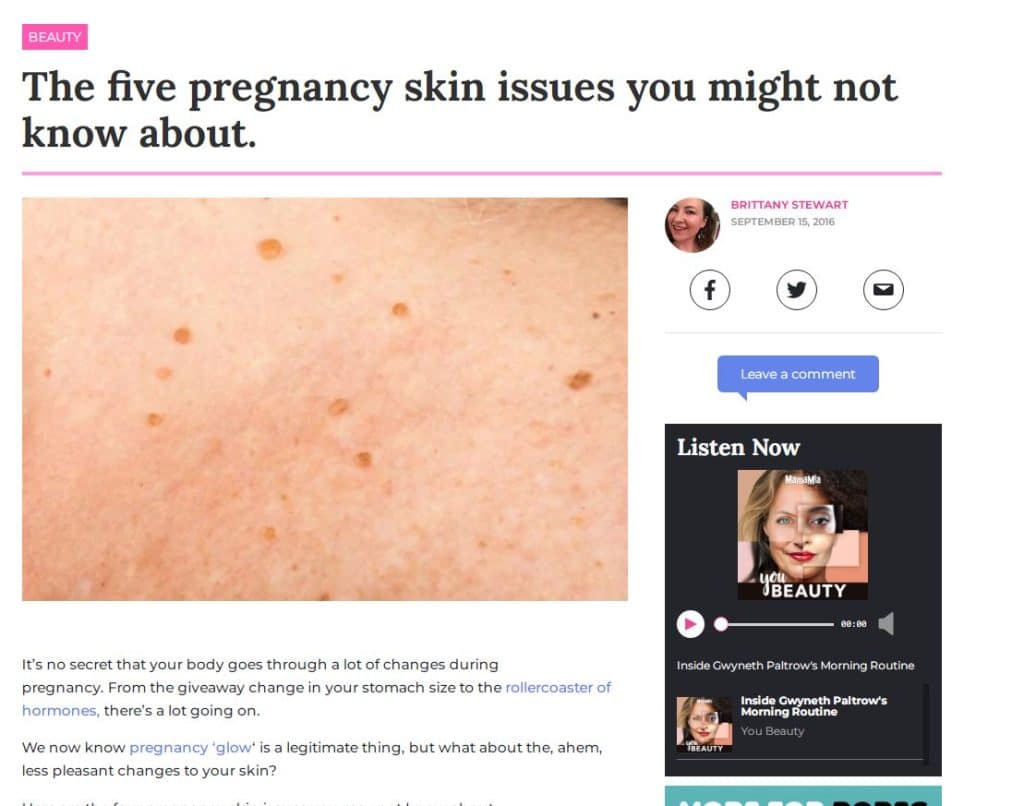
Task: Click the Leave a comment button
Action: click(x=797, y=374)
